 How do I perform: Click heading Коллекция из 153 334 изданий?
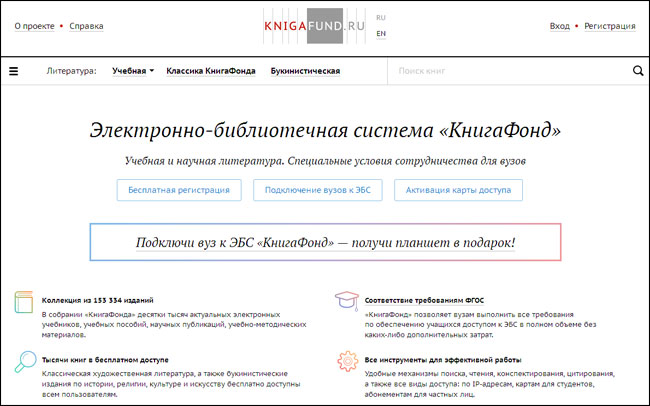[x=97, y=300]
